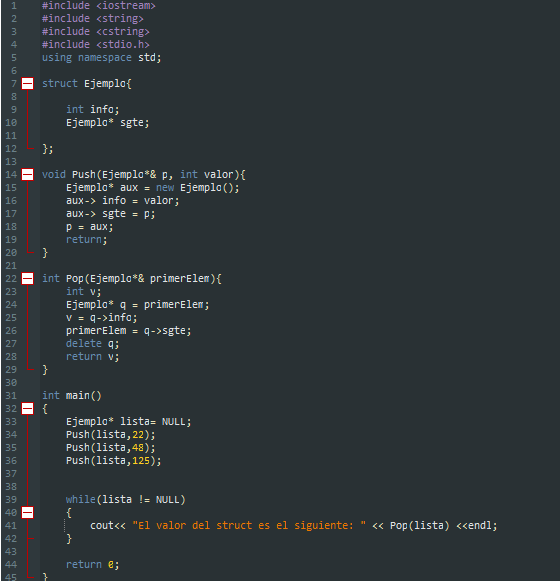Click line number 1 in the gutter

14,6
